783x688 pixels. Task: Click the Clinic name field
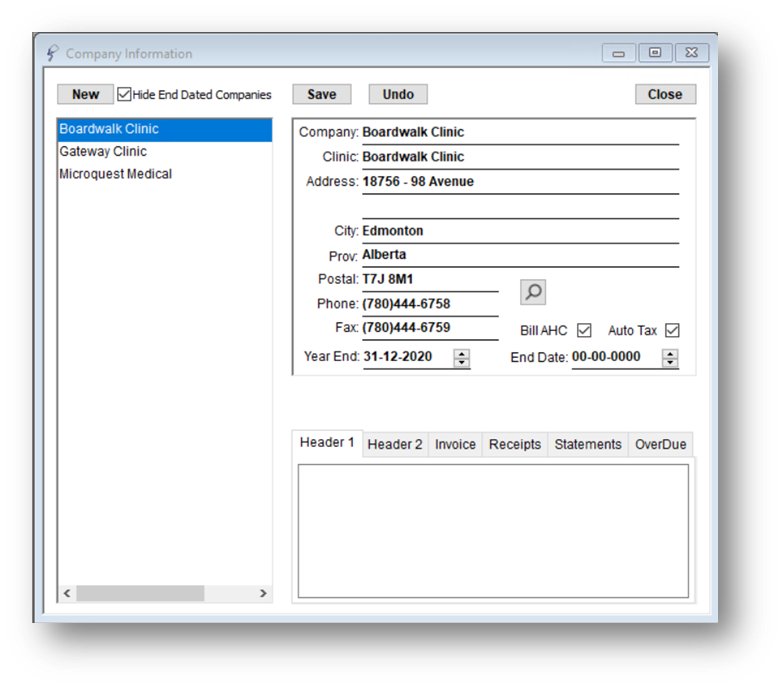click(520, 157)
